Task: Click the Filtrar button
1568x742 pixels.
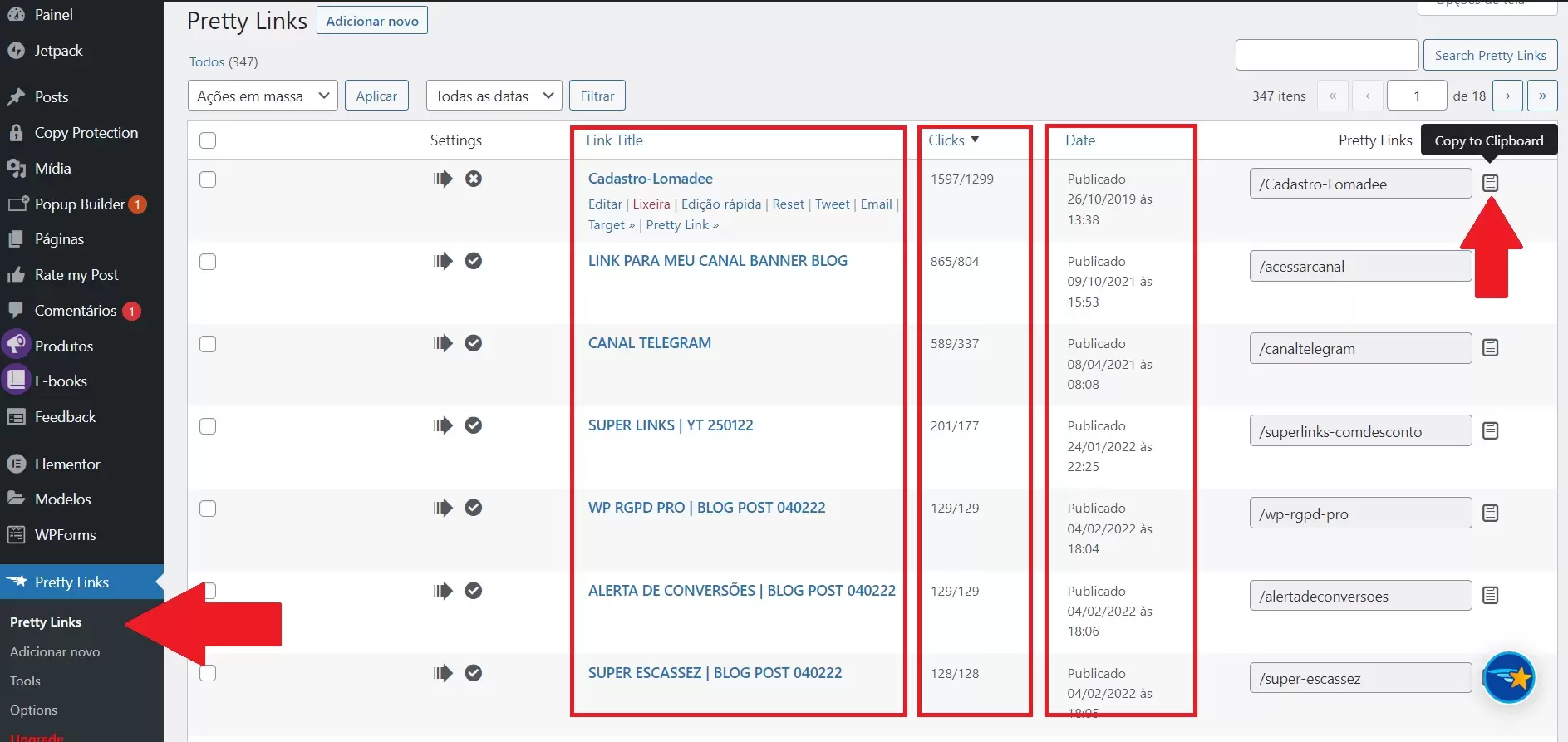Action: pyautogui.click(x=597, y=96)
